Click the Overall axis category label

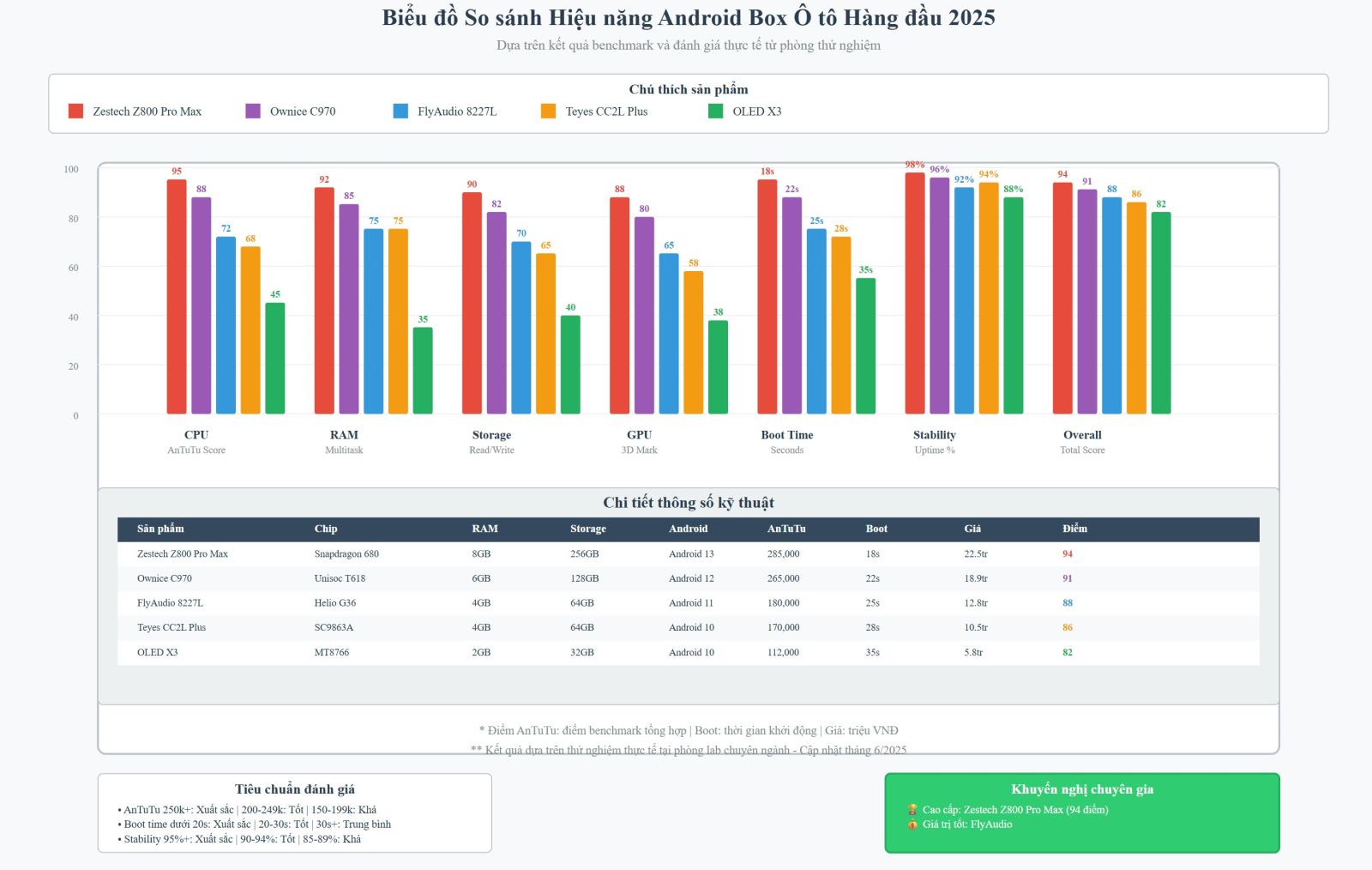click(x=1082, y=435)
